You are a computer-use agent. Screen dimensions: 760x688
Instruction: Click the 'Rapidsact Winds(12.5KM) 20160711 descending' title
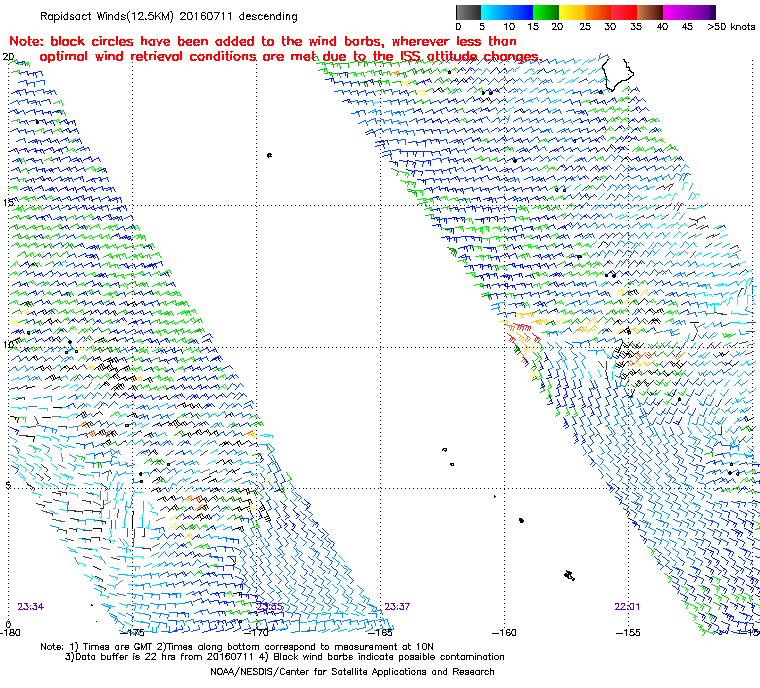click(169, 16)
